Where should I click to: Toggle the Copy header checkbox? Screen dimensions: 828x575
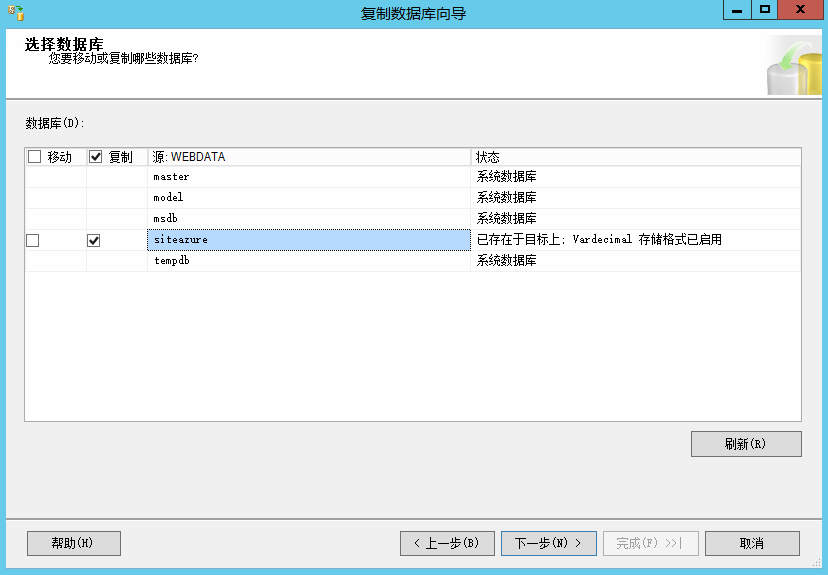click(x=96, y=157)
